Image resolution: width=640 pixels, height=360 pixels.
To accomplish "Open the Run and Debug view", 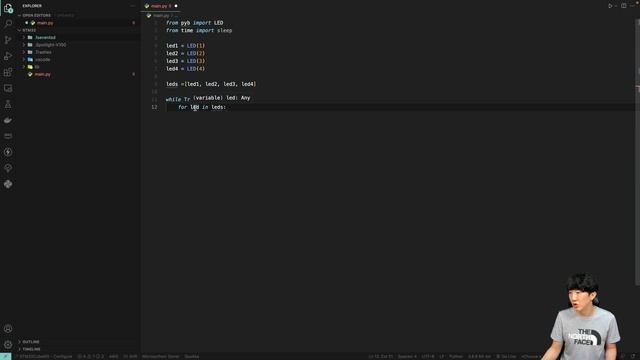I will tap(8, 56).
